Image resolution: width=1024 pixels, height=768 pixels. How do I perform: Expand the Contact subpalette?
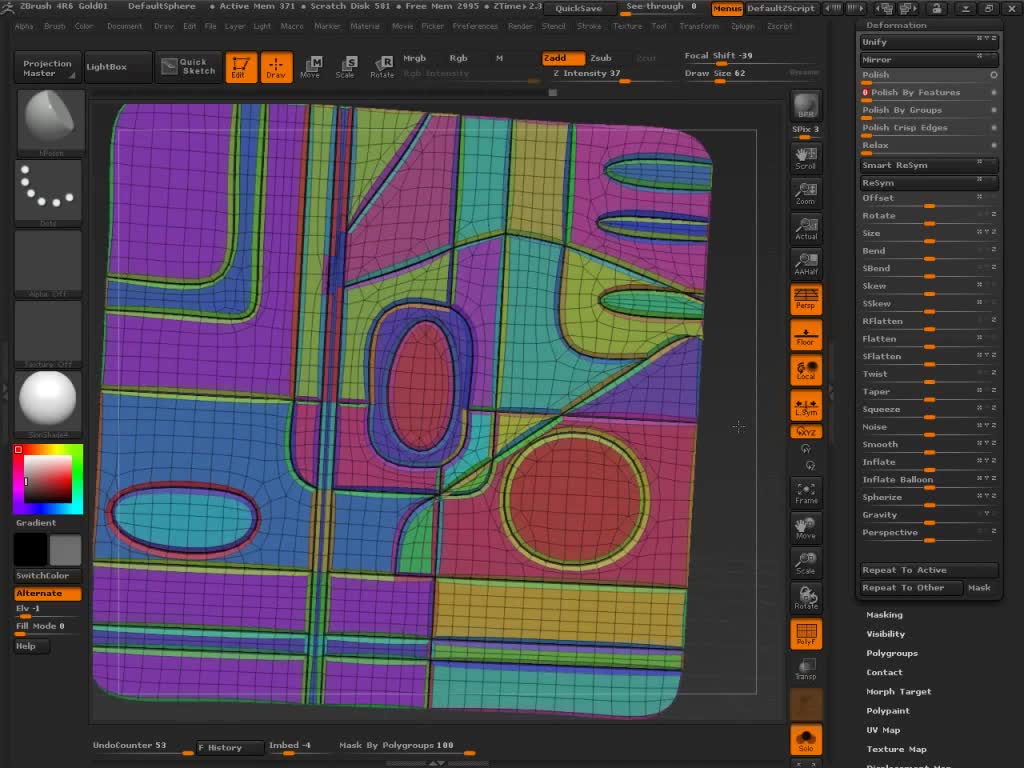(884, 672)
